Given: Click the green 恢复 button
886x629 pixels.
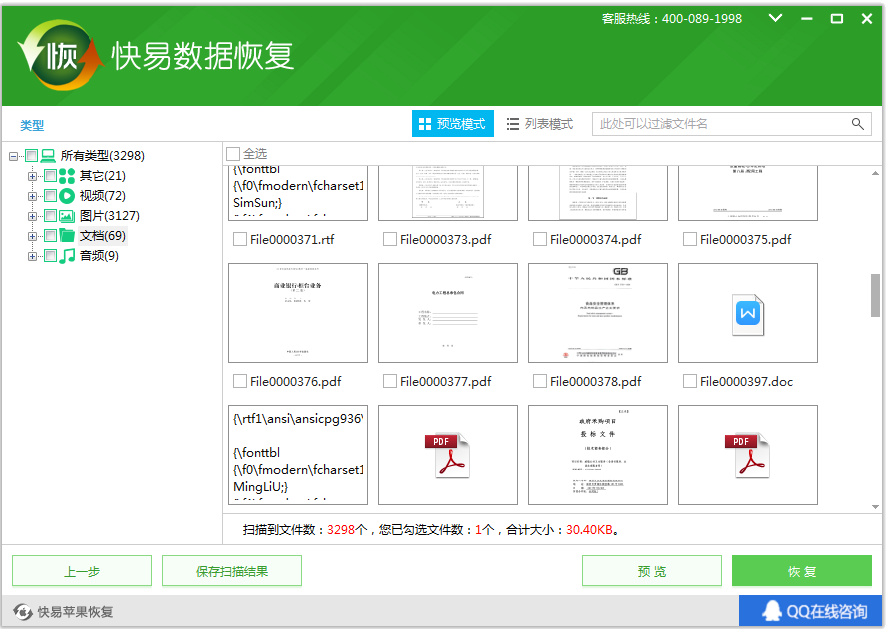Looking at the screenshot, I should click(802, 571).
